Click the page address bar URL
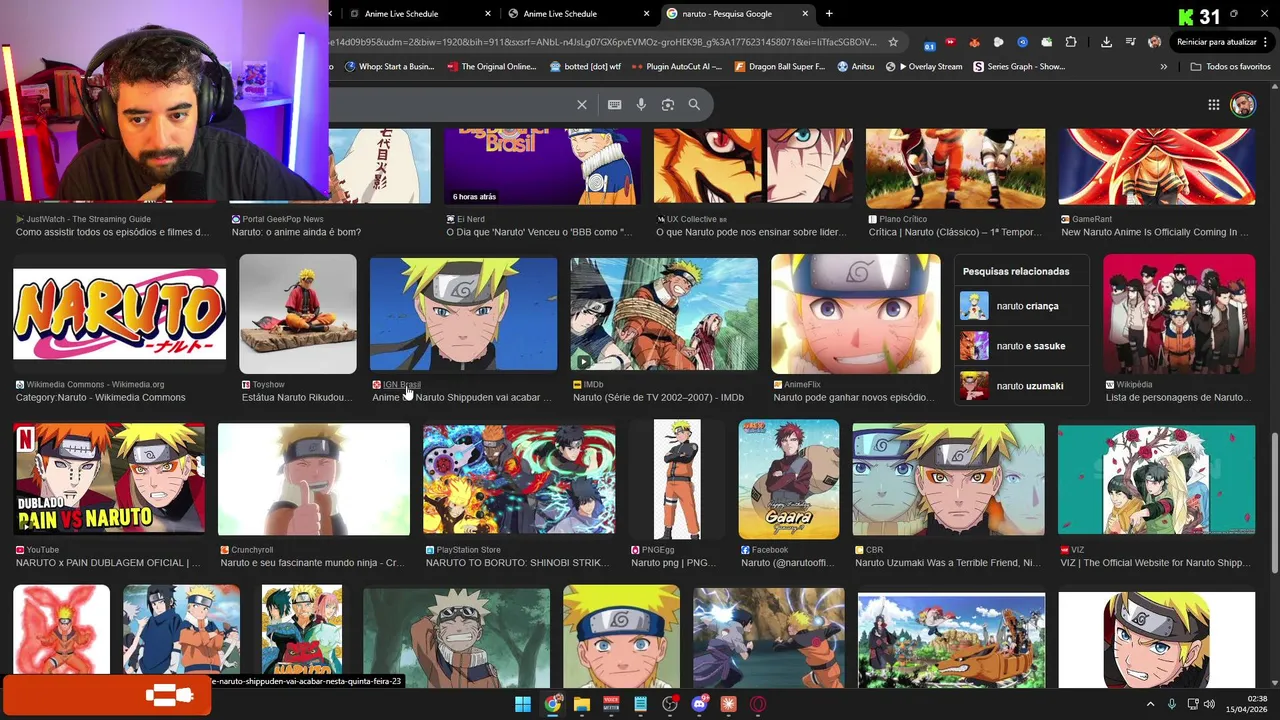1280x720 pixels. click(603, 42)
